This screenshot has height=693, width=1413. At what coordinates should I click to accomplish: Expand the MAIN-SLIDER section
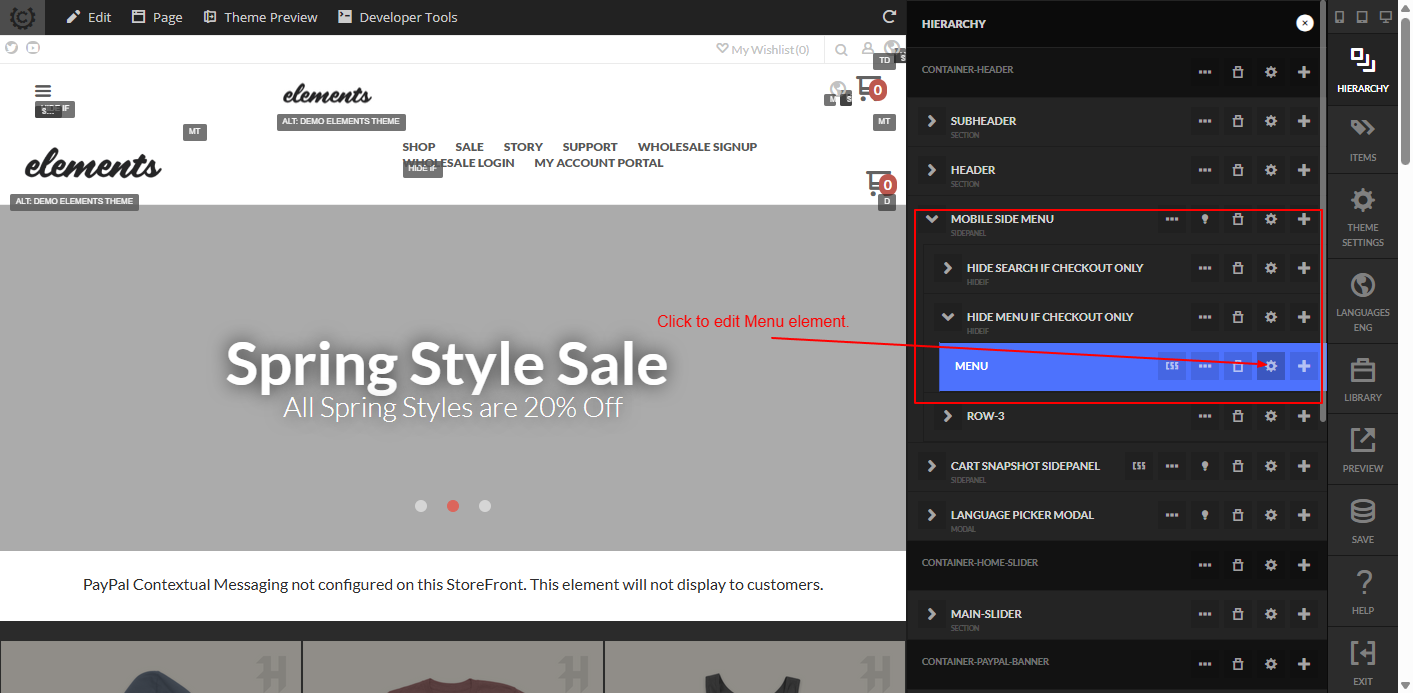click(932, 614)
